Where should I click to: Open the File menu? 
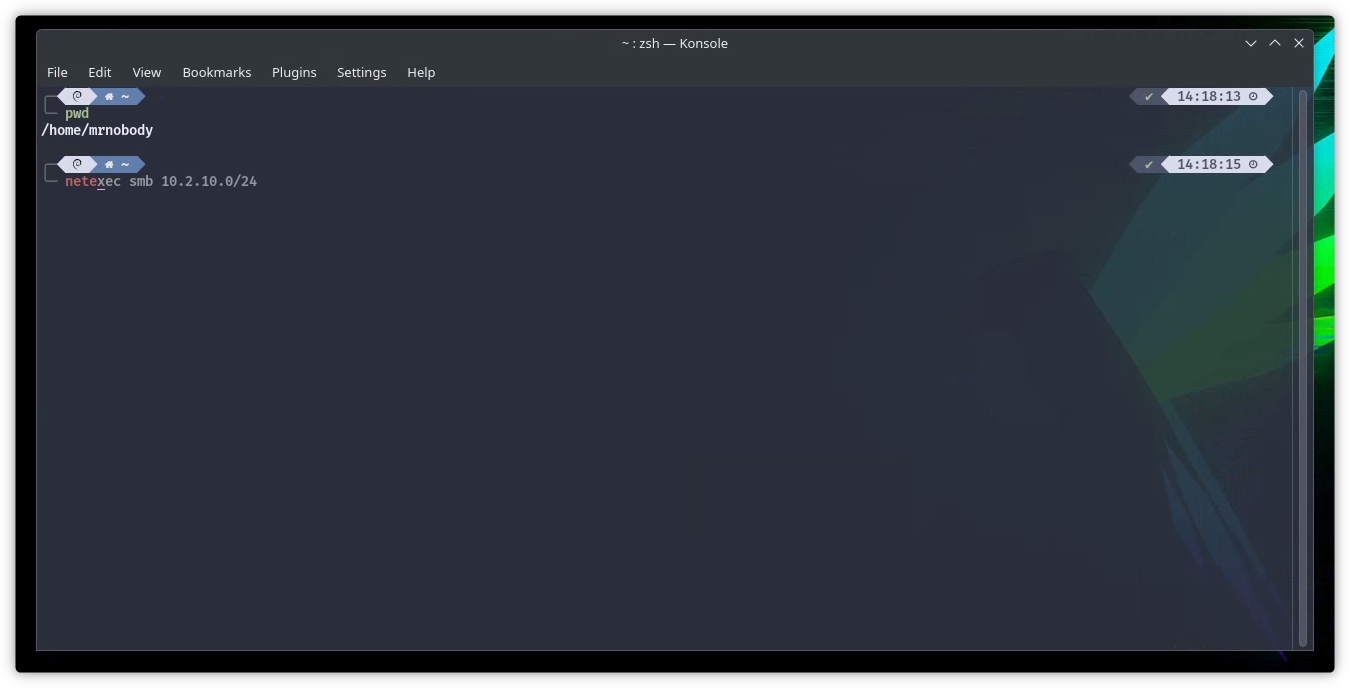(57, 72)
